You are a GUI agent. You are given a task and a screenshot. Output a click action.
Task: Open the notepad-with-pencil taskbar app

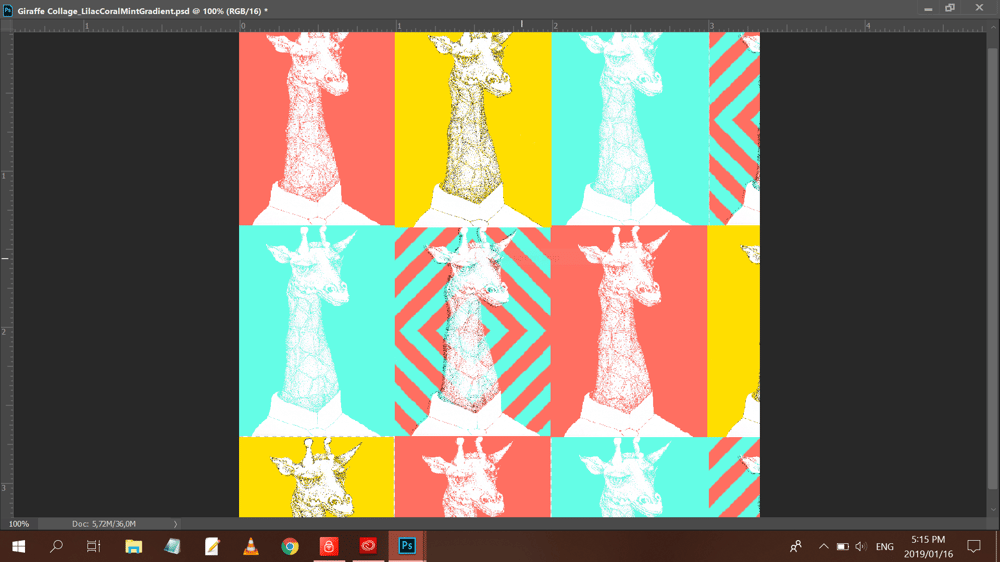point(212,547)
